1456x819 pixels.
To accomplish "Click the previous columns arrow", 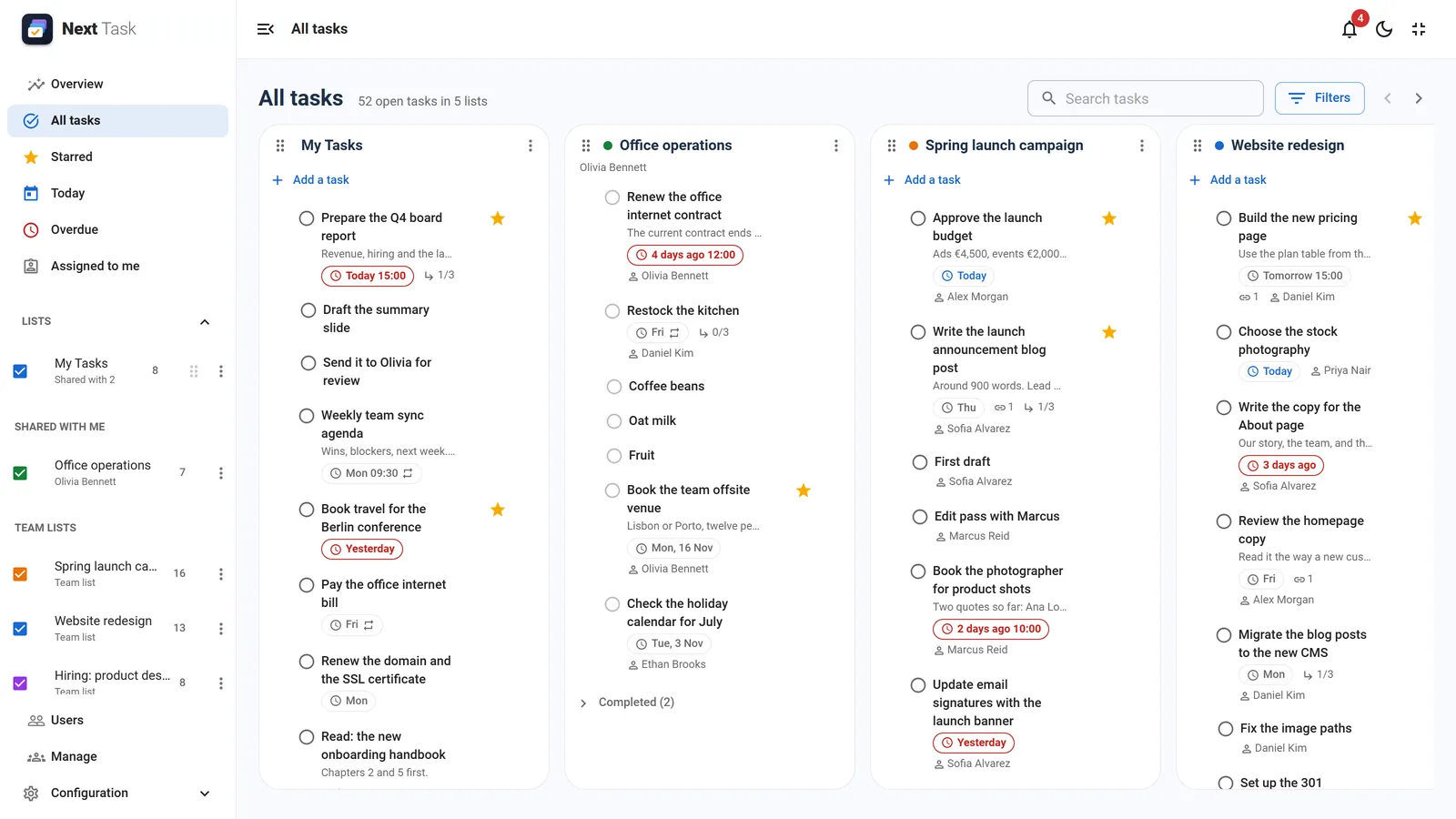I will coord(1388,98).
